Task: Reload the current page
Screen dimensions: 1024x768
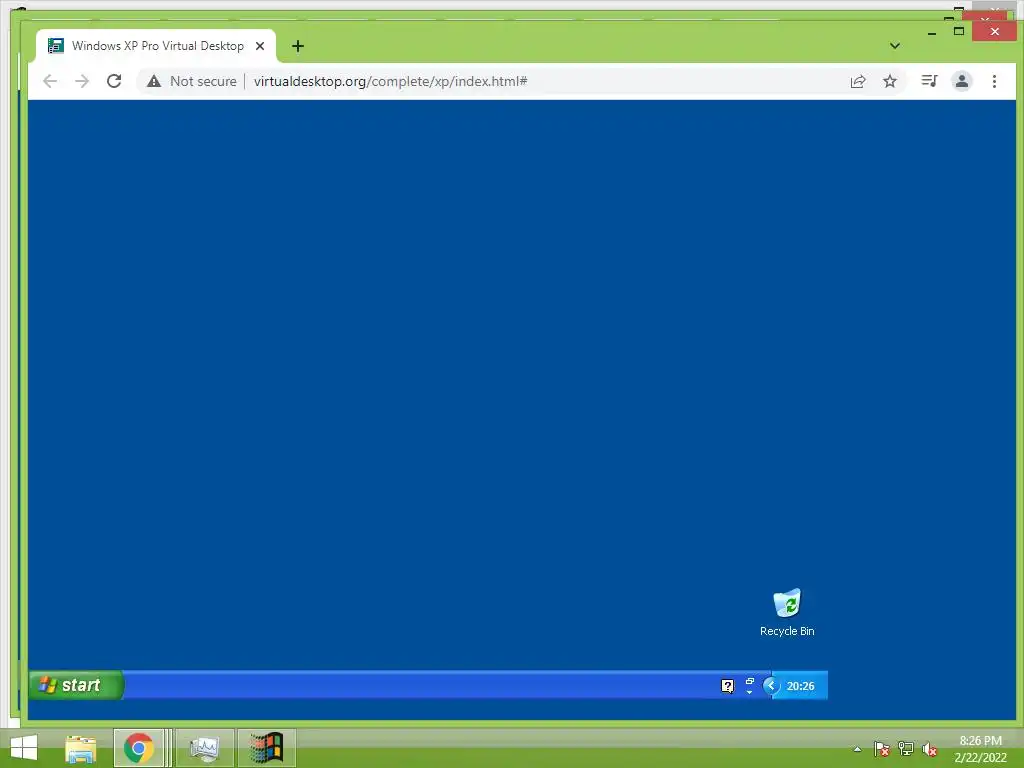Action: pyautogui.click(x=114, y=81)
